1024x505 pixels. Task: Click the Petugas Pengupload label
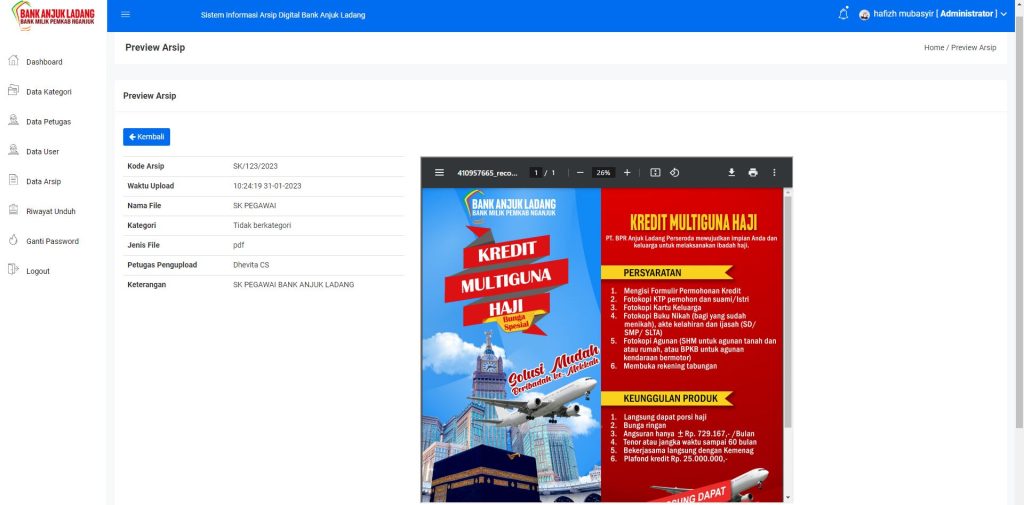pos(162,265)
